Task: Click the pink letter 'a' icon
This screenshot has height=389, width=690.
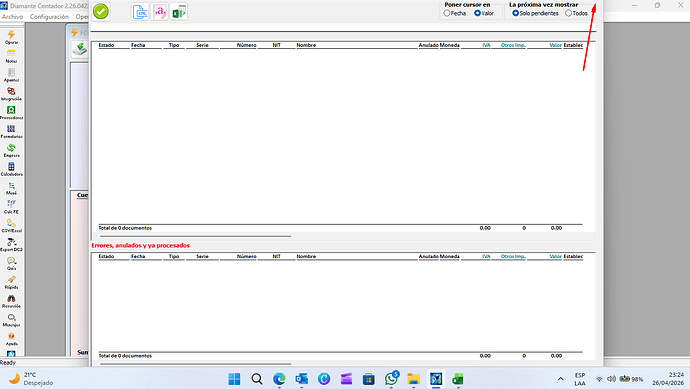Action: tap(159, 12)
